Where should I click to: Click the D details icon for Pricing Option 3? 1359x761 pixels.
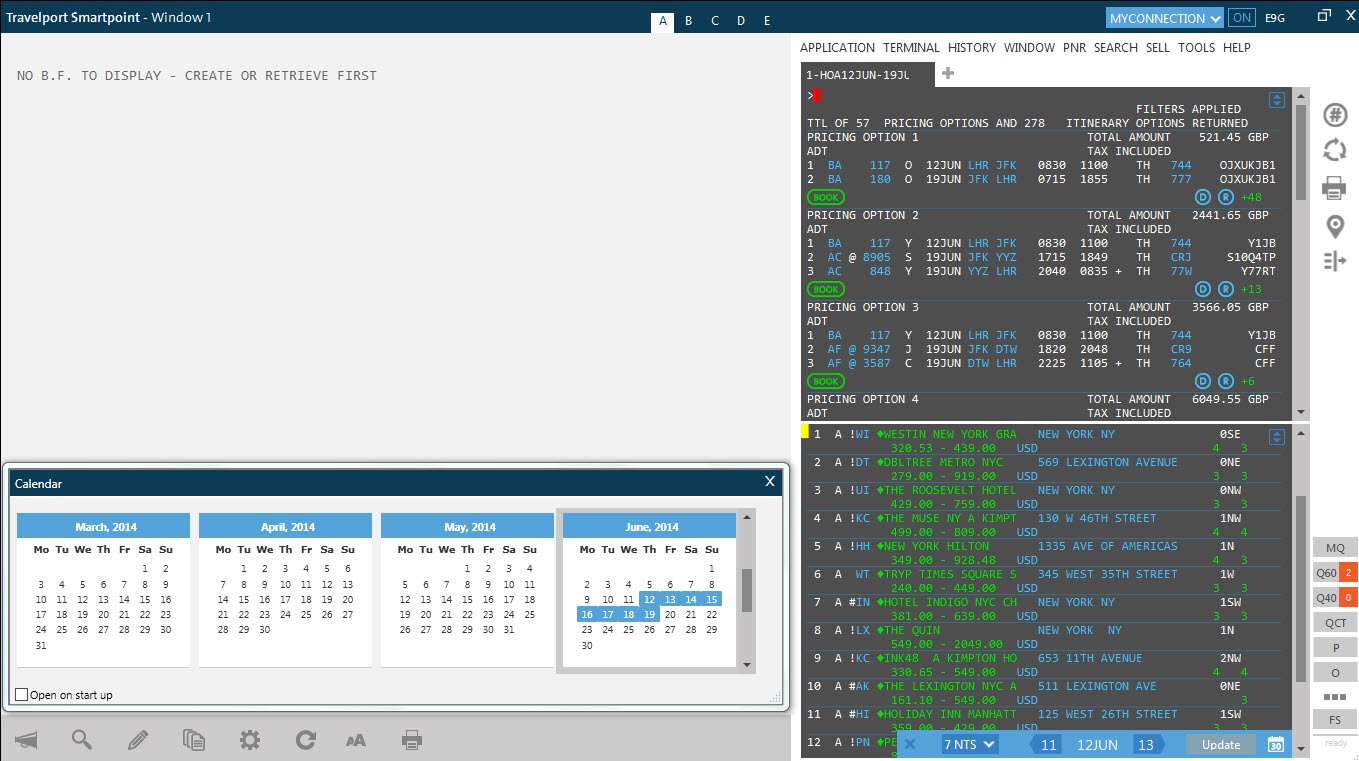tap(1204, 381)
